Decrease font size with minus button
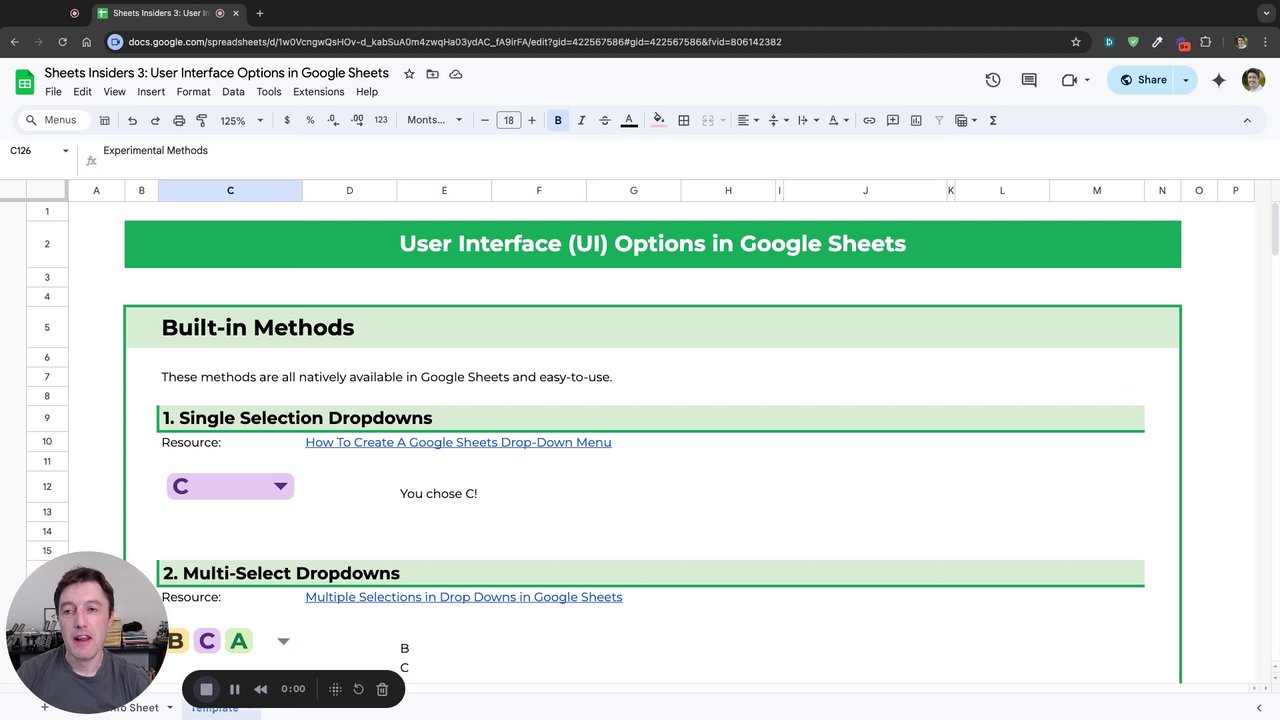Screen dimensions: 1280x720 coord(485,120)
